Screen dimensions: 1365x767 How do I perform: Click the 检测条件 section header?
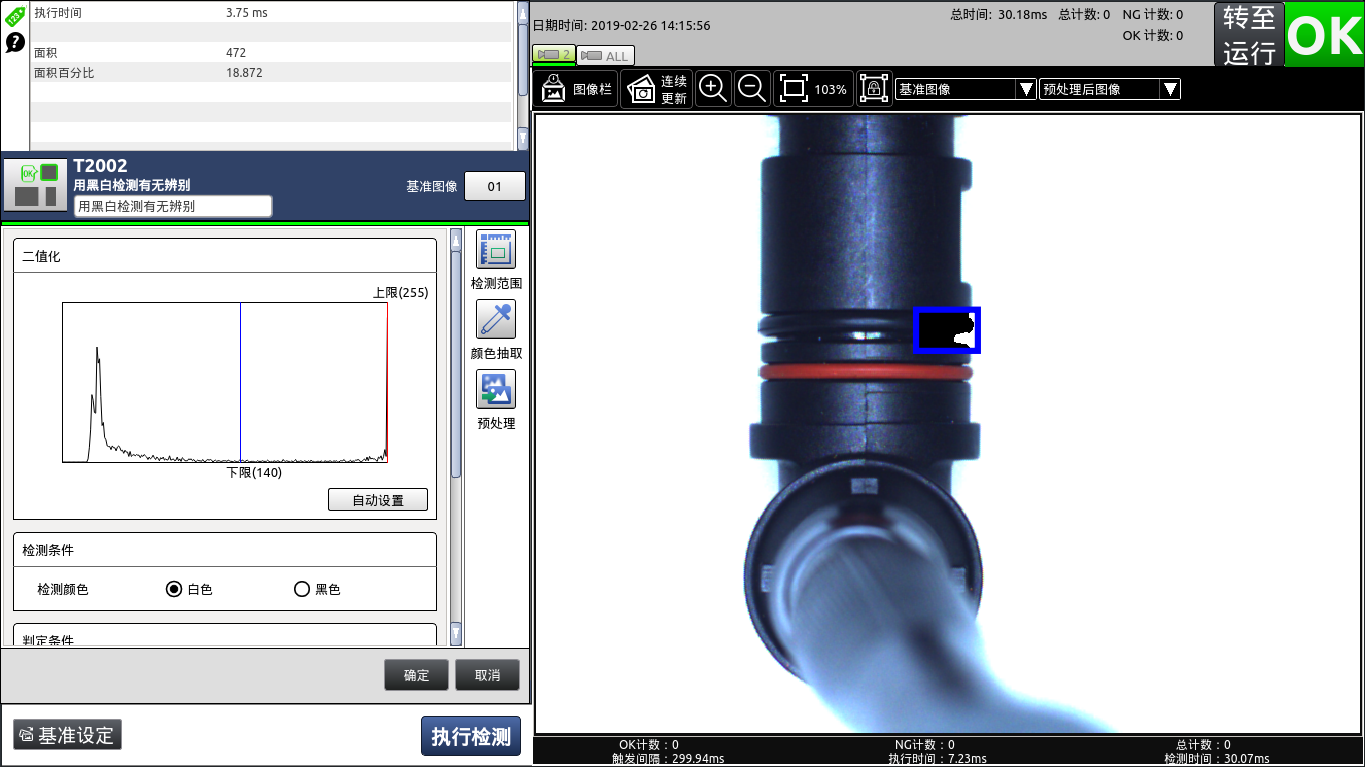click(x=225, y=550)
